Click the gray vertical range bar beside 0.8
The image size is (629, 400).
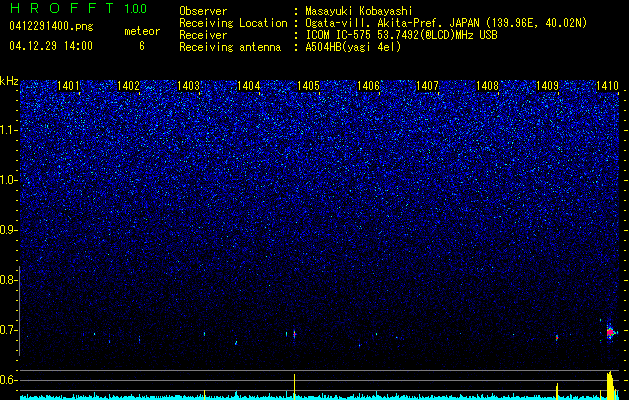pos(19,311)
